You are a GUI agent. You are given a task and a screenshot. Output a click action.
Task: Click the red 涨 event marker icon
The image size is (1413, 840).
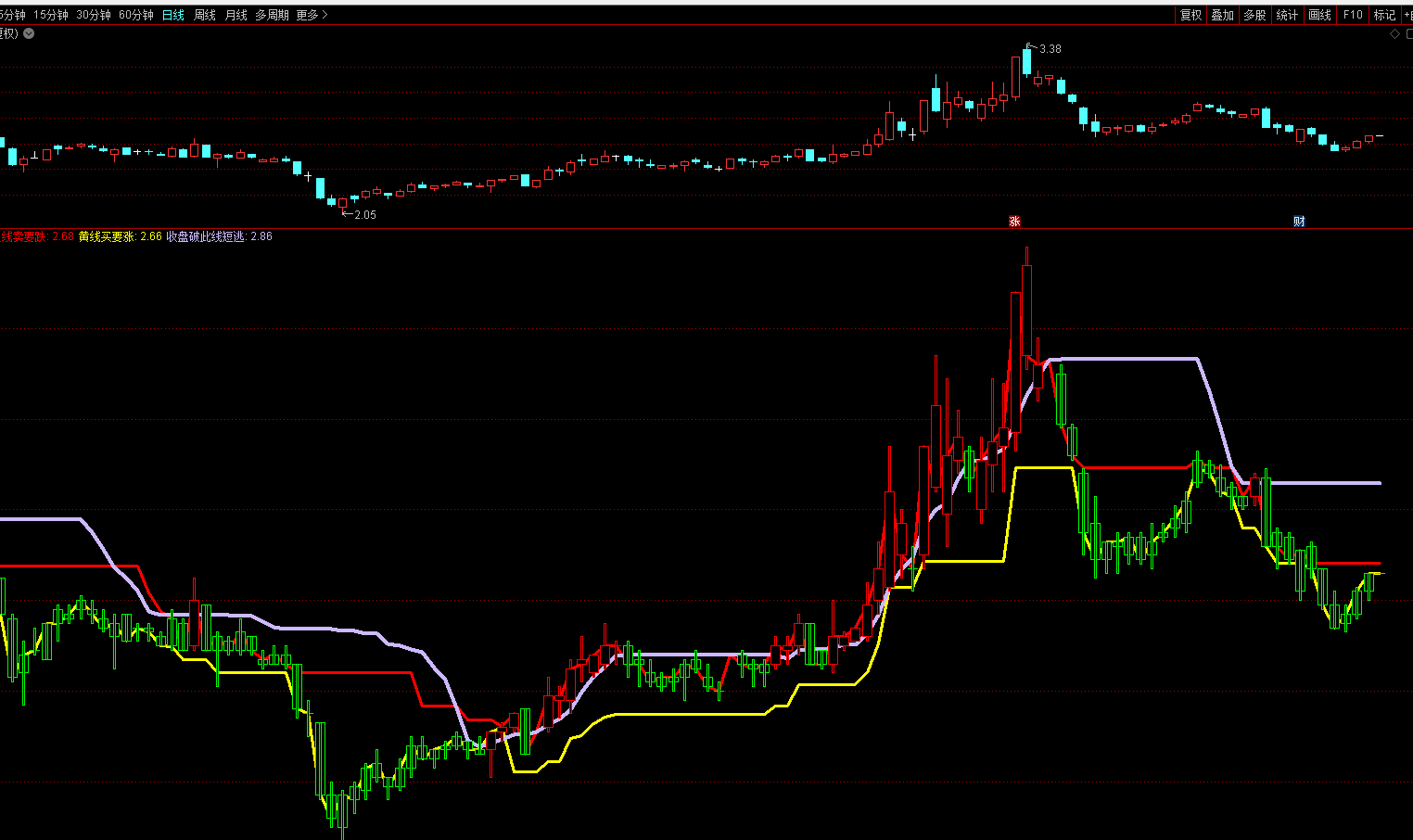click(x=1014, y=222)
